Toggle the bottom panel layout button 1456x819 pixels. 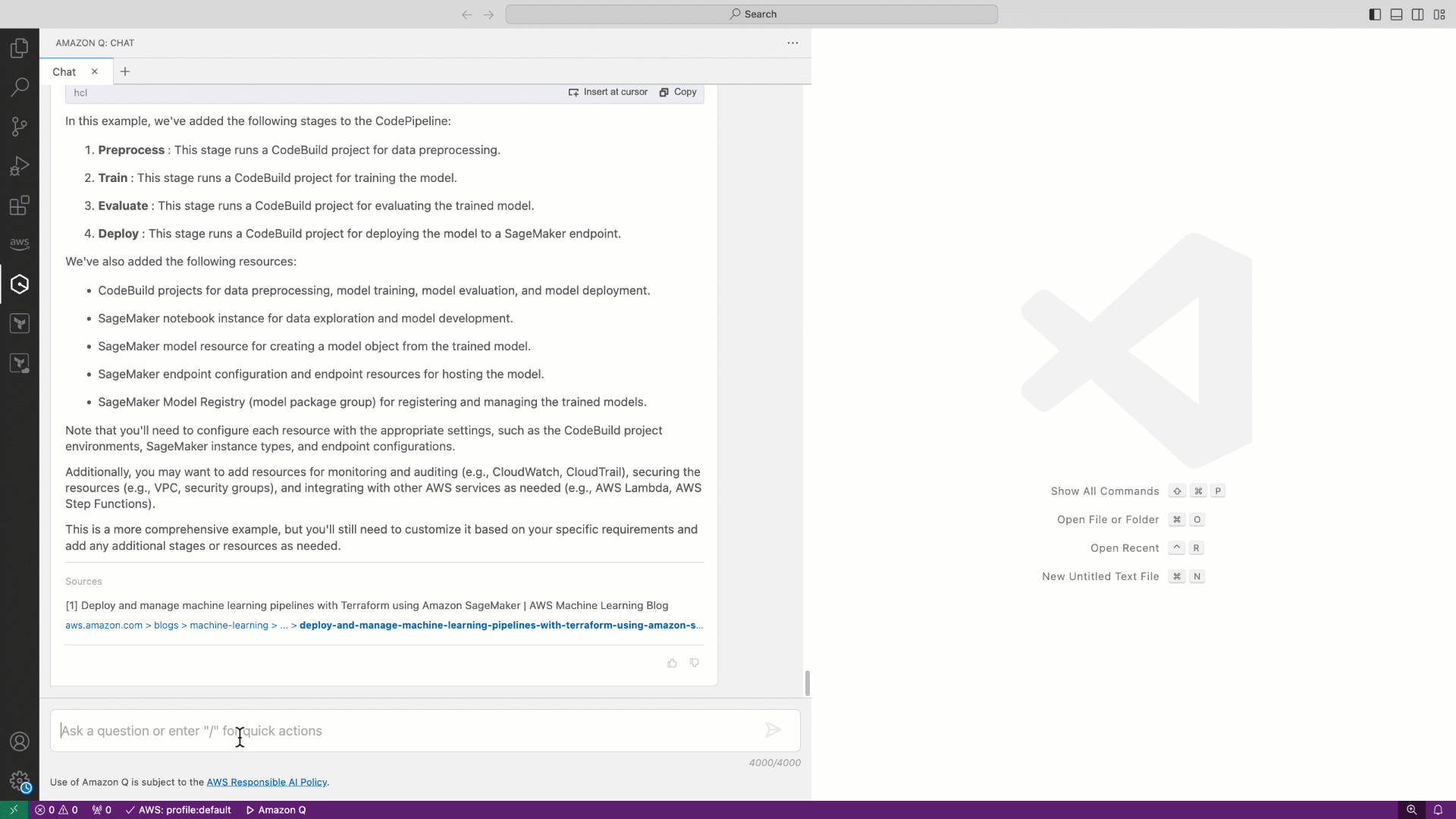coord(1396,14)
